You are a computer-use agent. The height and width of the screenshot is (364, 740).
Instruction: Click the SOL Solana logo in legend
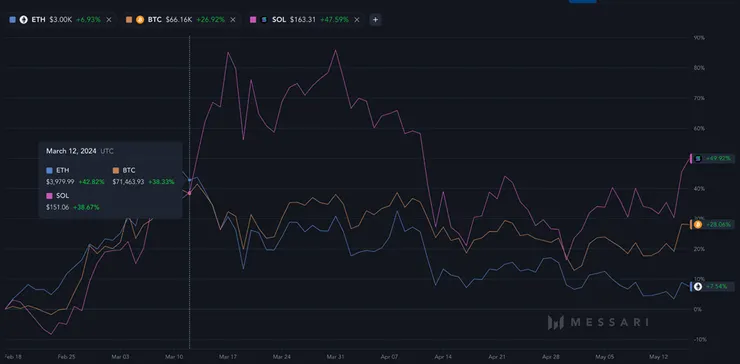pos(264,20)
